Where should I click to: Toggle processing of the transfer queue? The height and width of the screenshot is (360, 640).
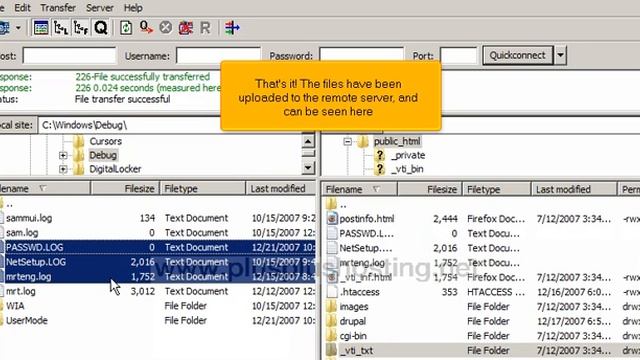[146, 28]
